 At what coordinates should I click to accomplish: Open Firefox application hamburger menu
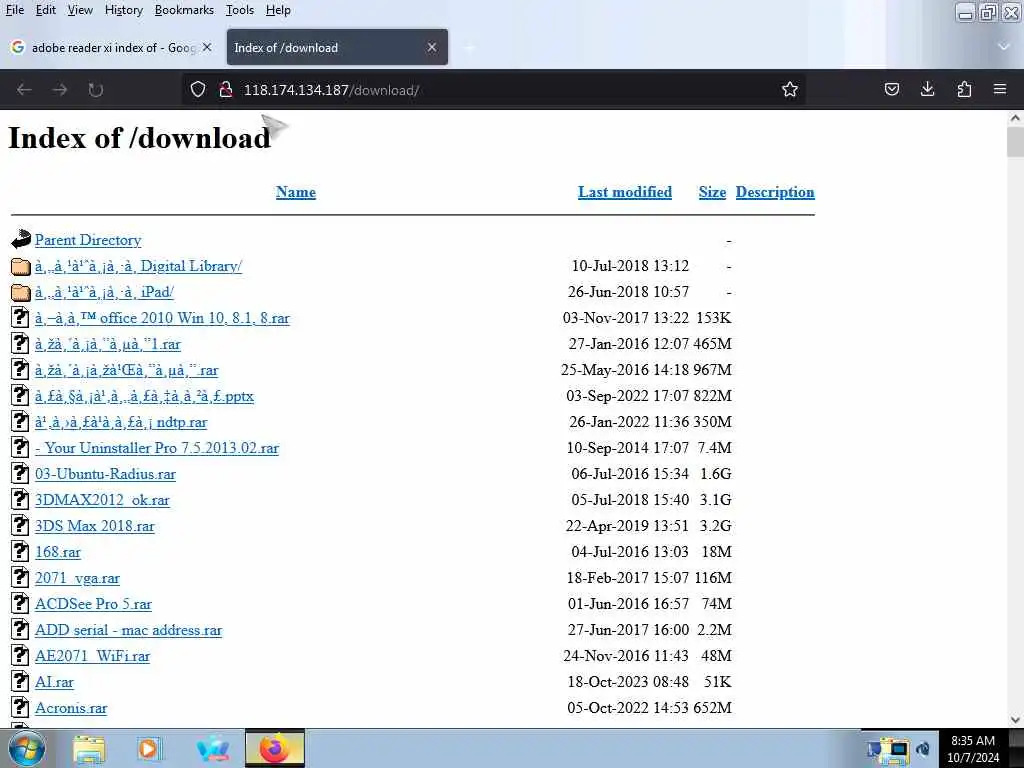1000,89
